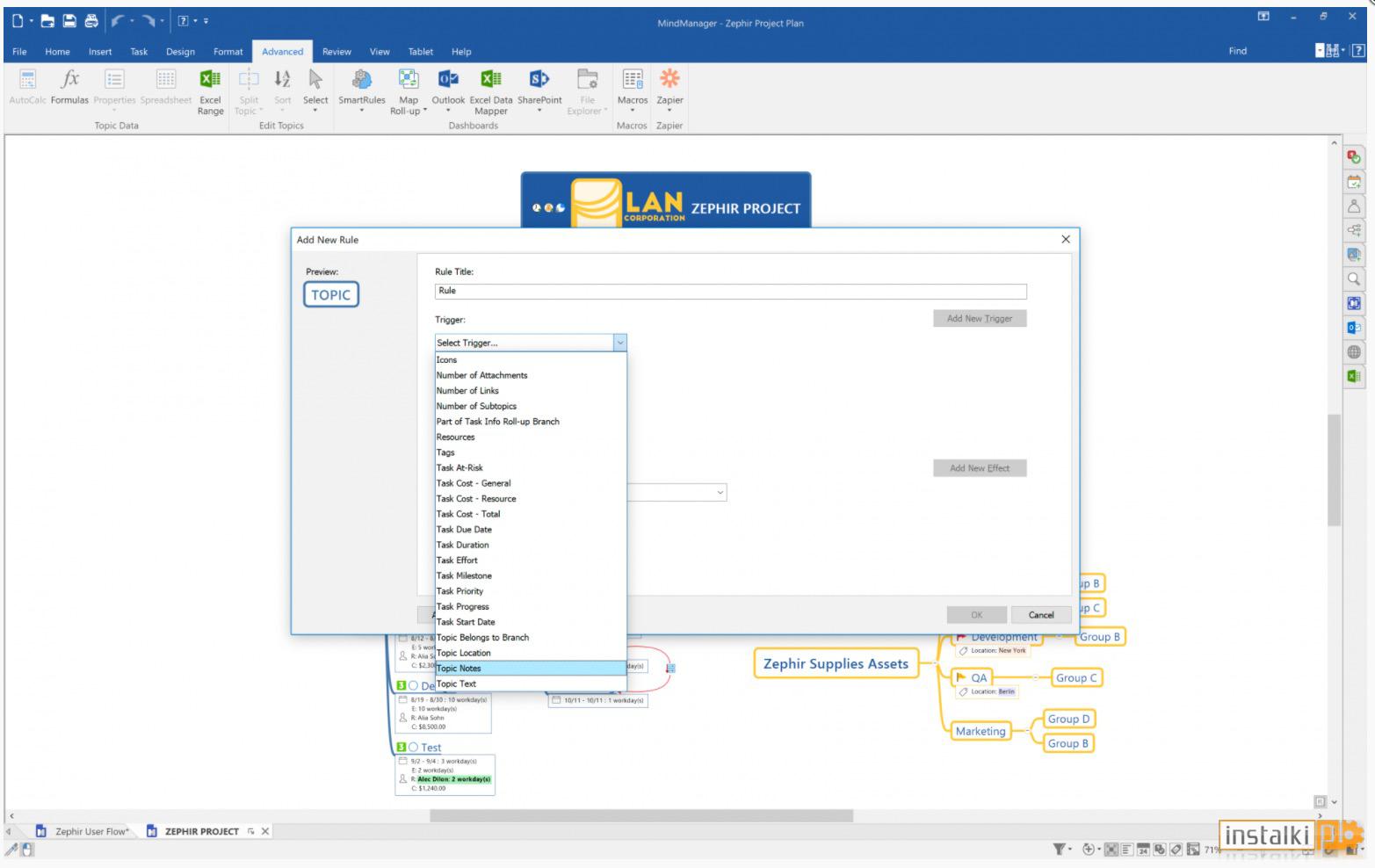Switch to the Home ribbon tab
This screenshot has height=868, width=1375.
pos(57,52)
